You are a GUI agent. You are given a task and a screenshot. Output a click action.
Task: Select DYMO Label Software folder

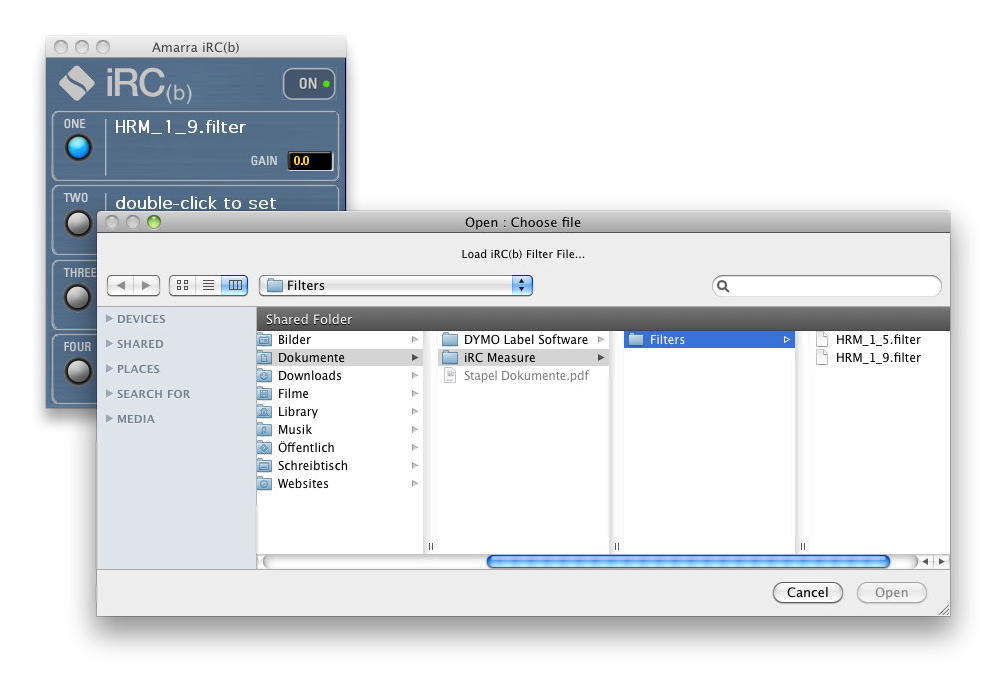point(523,340)
